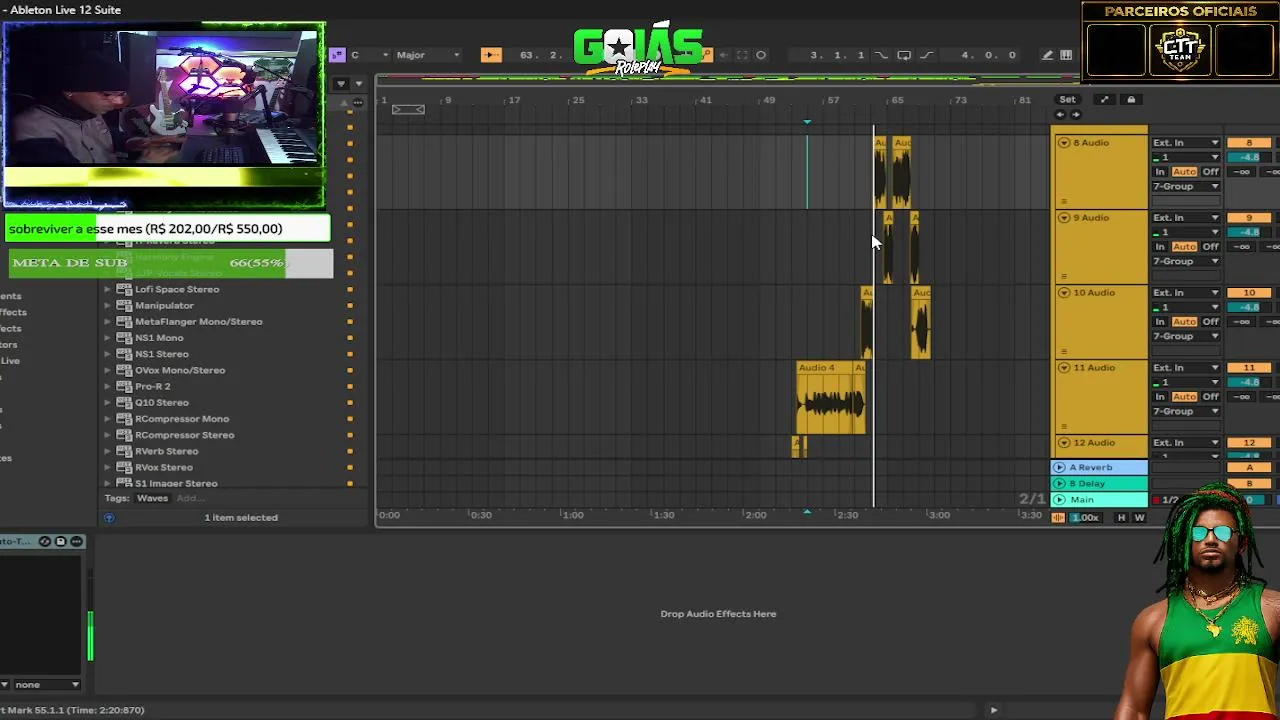Image resolution: width=1280 pixels, height=720 pixels.
Task: Click the RCompressor Mono plug-in icon
Action: click(x=124, y=419)
